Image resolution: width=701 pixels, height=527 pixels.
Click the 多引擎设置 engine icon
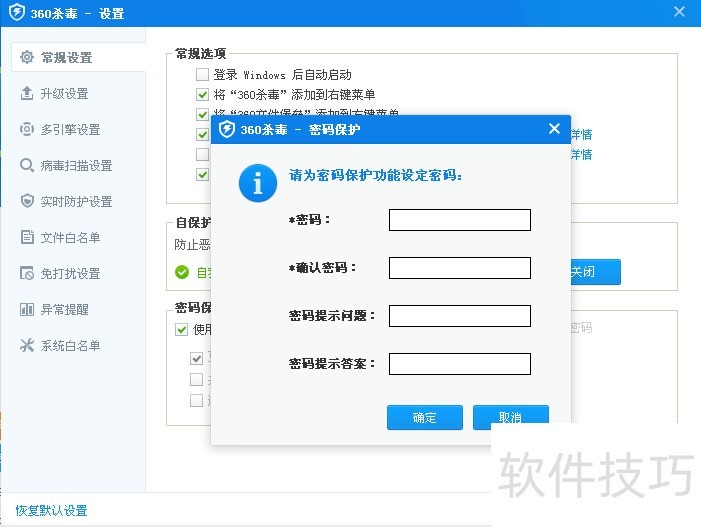point(27,129)
